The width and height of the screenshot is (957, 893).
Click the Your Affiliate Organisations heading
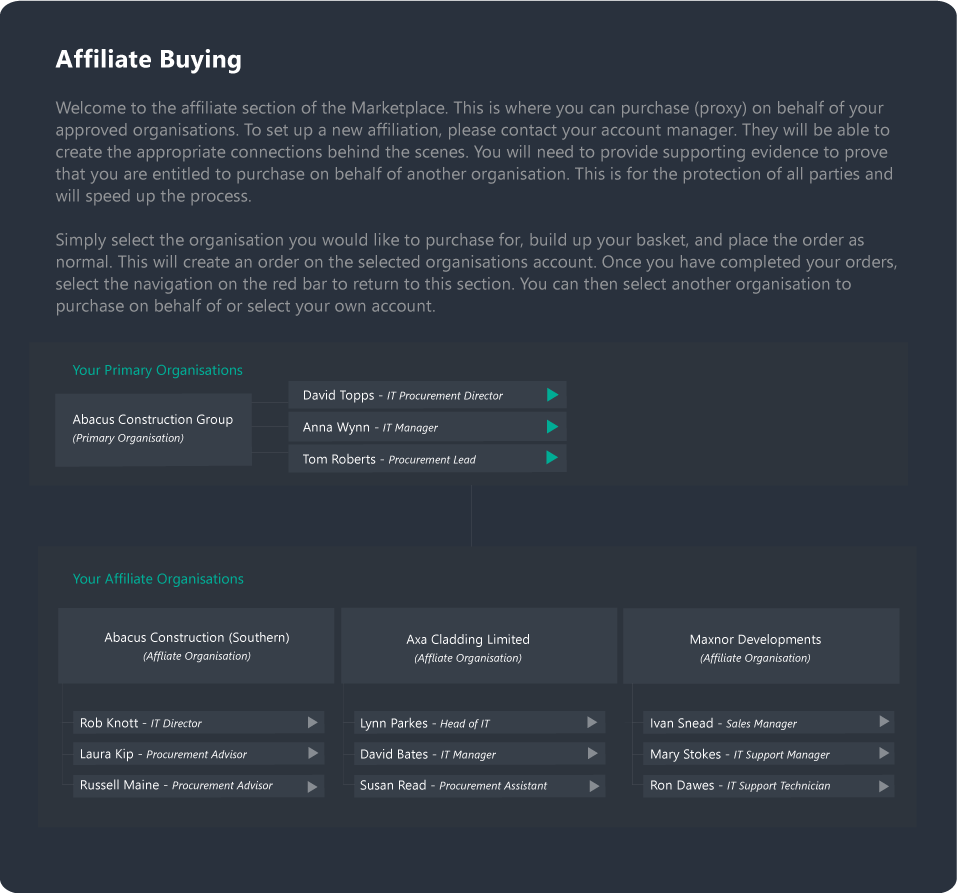pyautogui.click(x=158, y=579)
